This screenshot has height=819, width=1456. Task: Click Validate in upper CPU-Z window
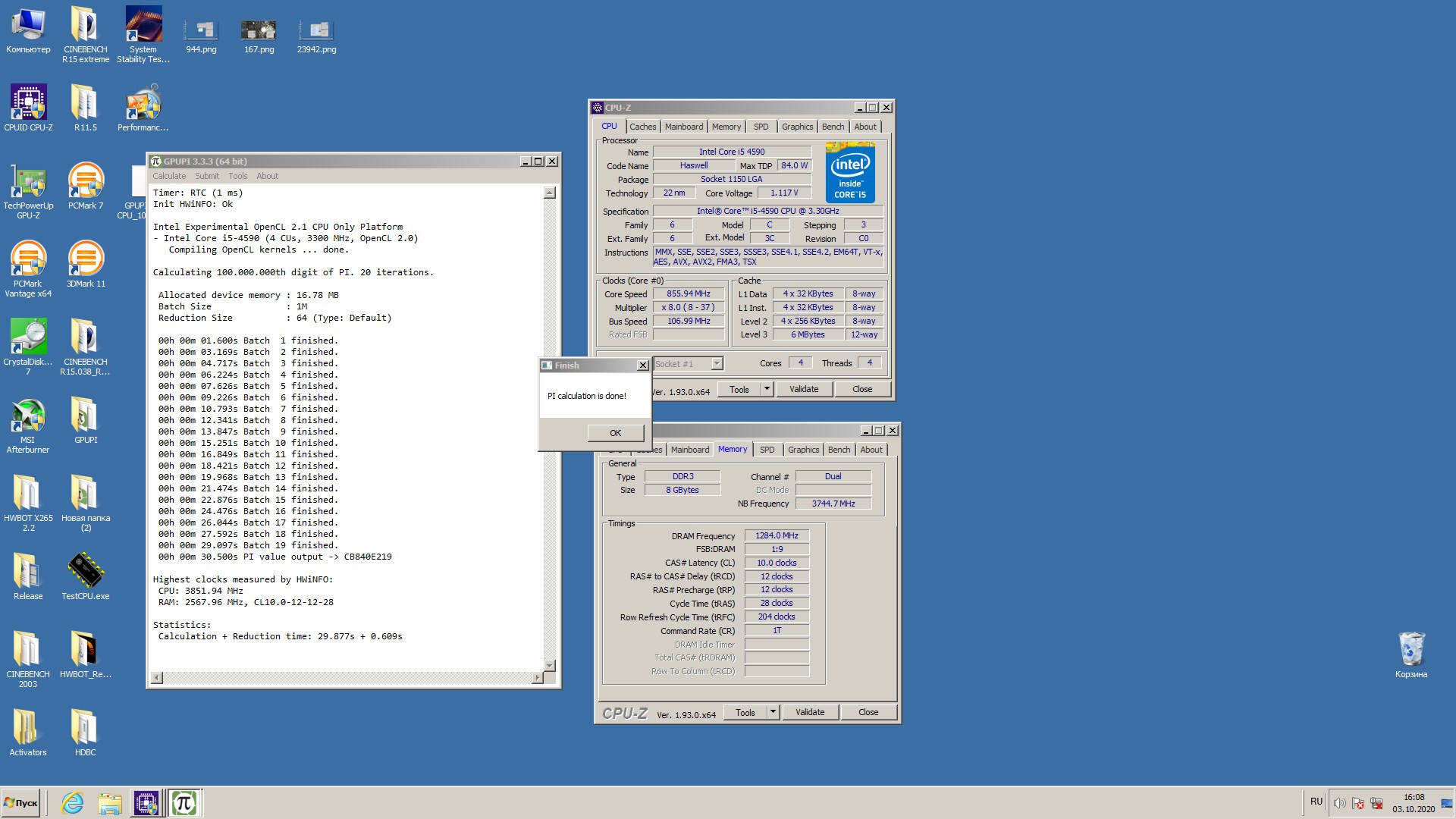point(804,389)
